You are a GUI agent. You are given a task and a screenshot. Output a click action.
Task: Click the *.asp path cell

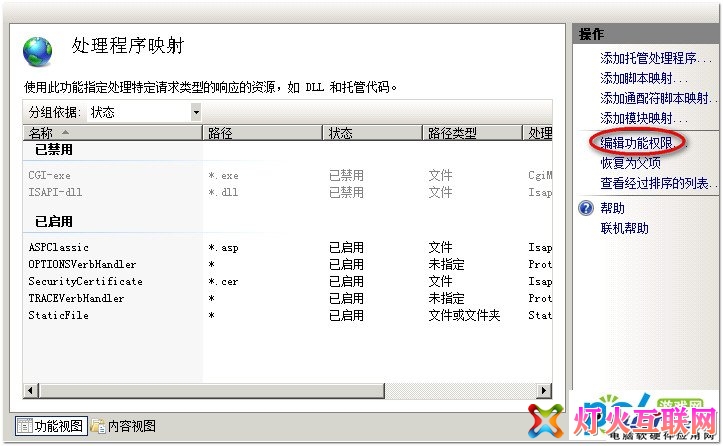(x=223, y=248)
